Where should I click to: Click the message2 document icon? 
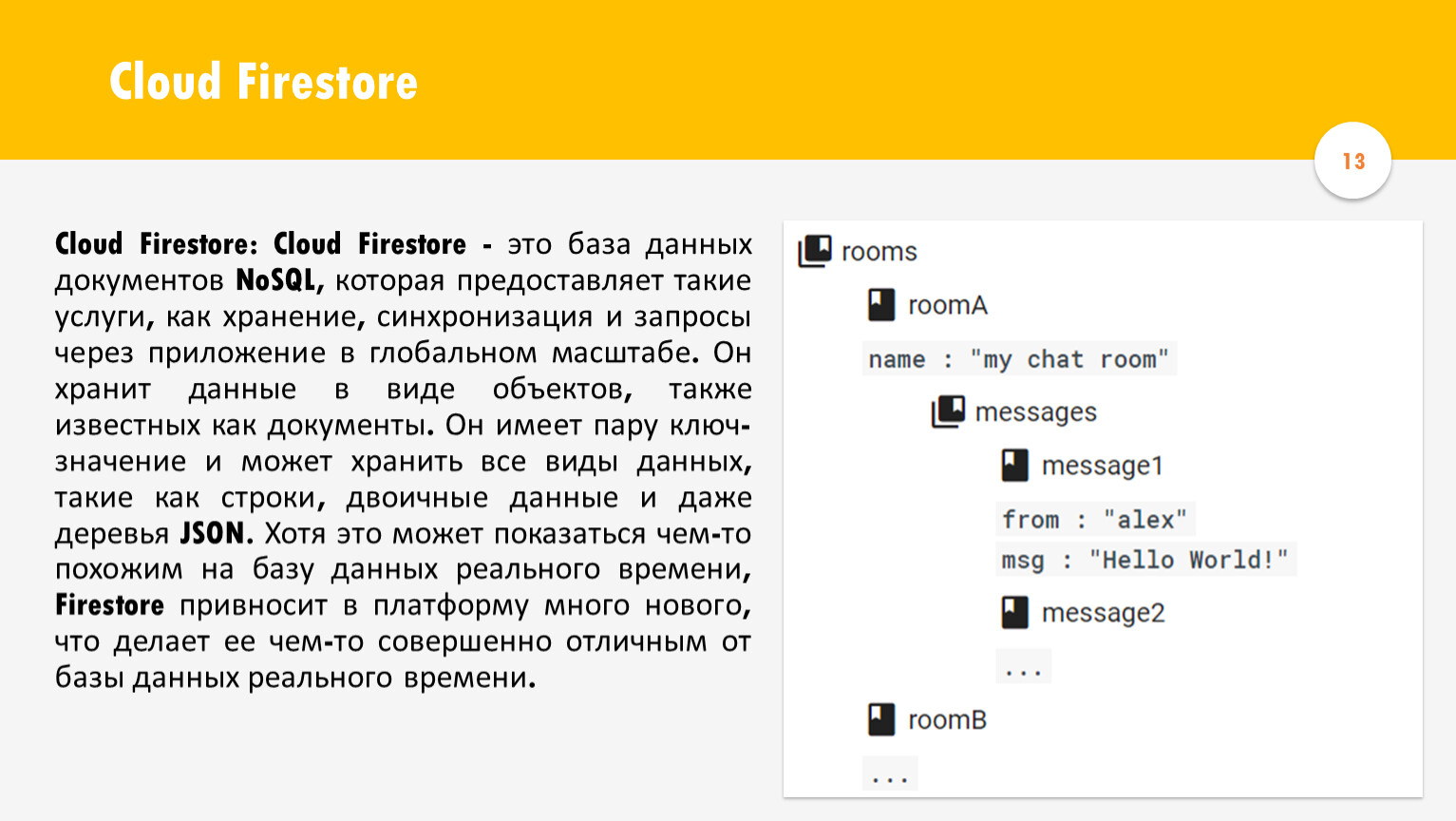click(1014, 613)
